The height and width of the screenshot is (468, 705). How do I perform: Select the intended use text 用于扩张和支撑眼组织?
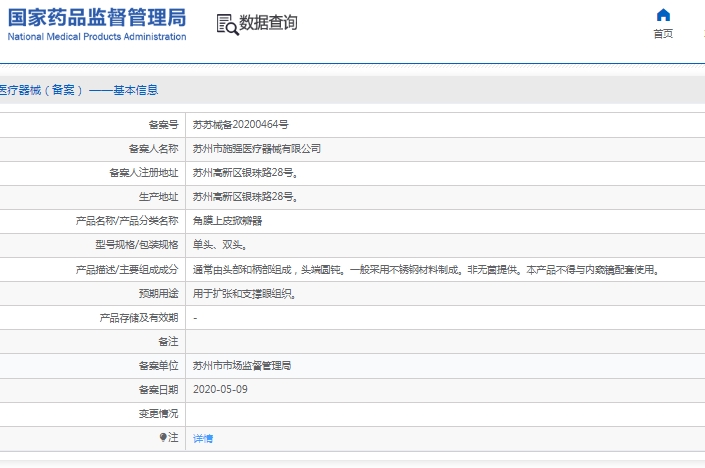[244, 294]
